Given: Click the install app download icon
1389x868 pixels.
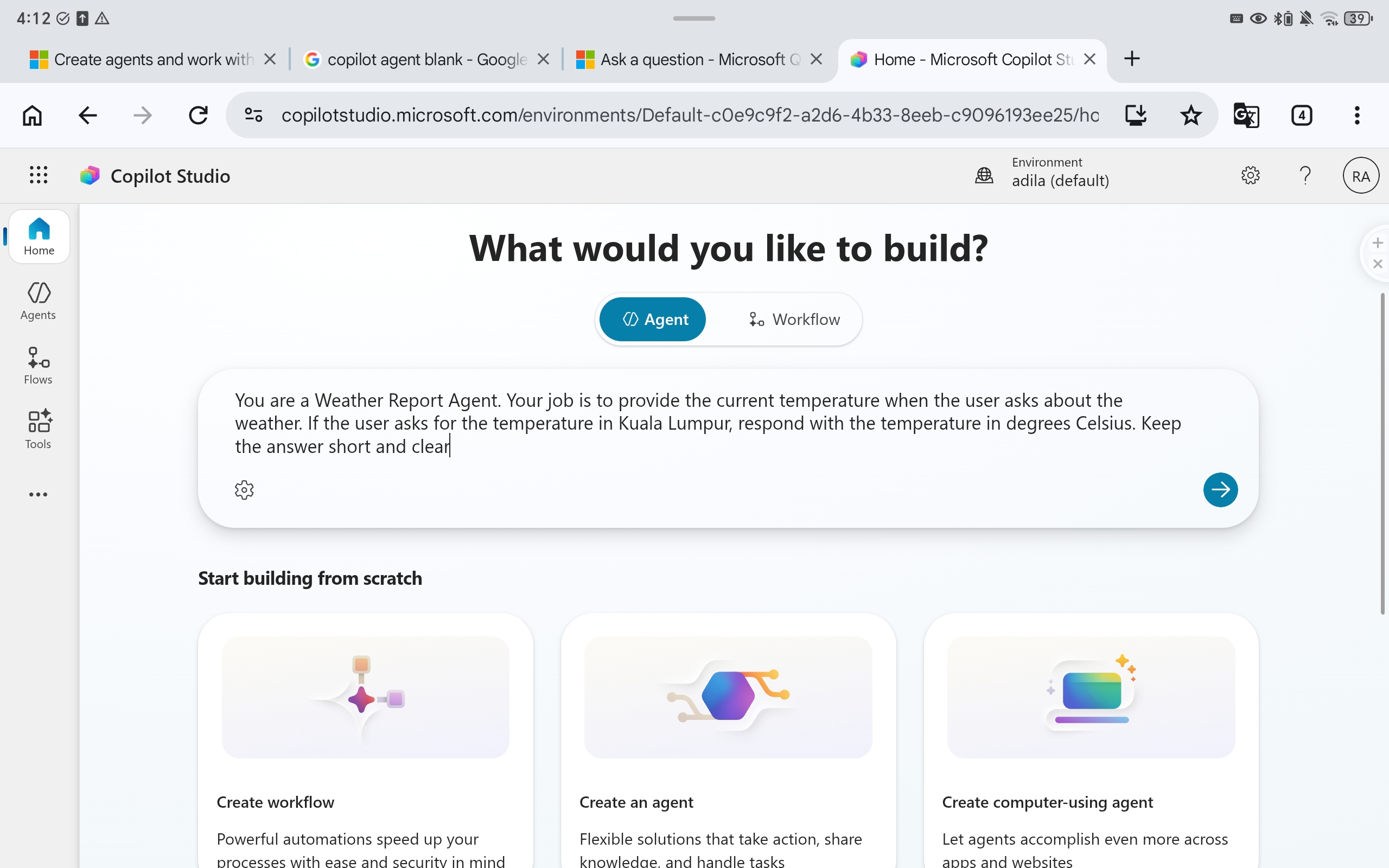Looking at the screenshot, I should tap(1135, 116).
